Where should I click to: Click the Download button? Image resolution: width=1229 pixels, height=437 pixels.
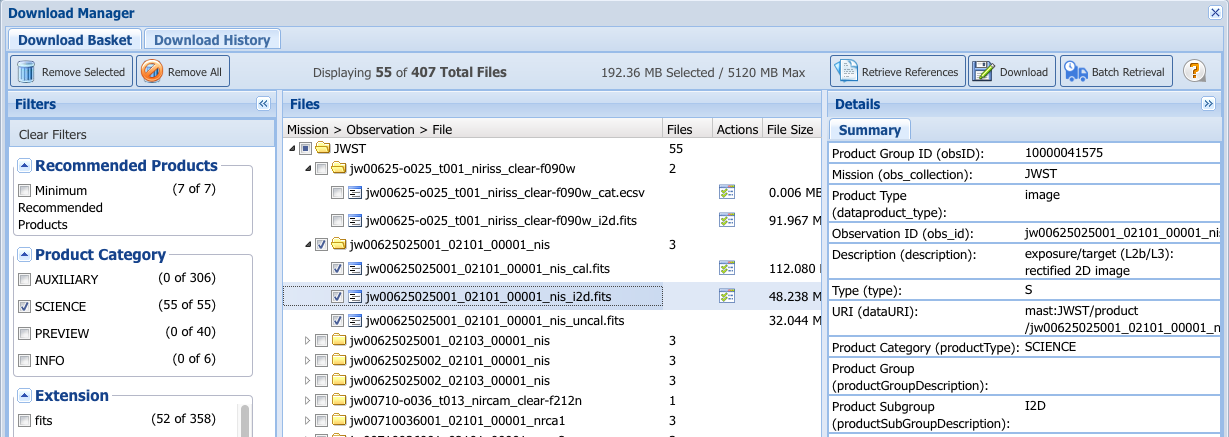[1012, 72]
